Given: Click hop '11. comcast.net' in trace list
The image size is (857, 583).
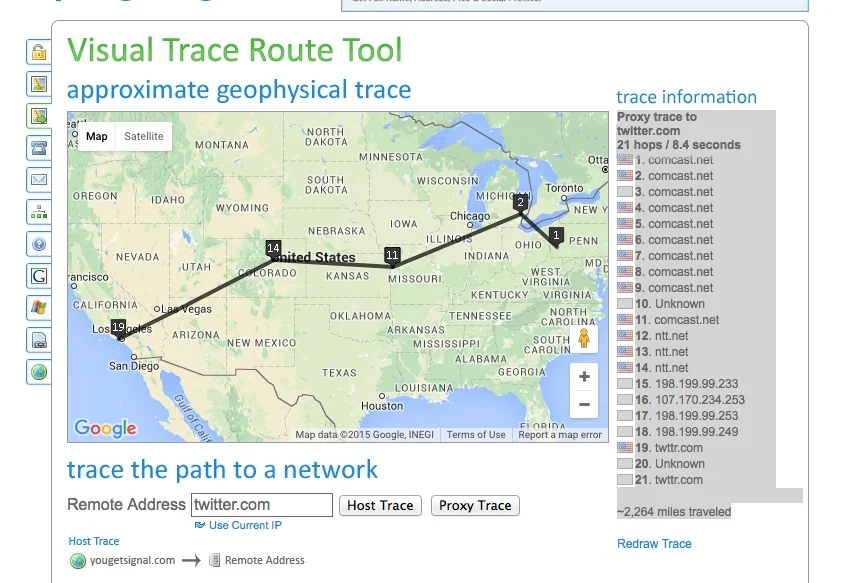Looking at the screenshot, I should click(x=677, y=320).
